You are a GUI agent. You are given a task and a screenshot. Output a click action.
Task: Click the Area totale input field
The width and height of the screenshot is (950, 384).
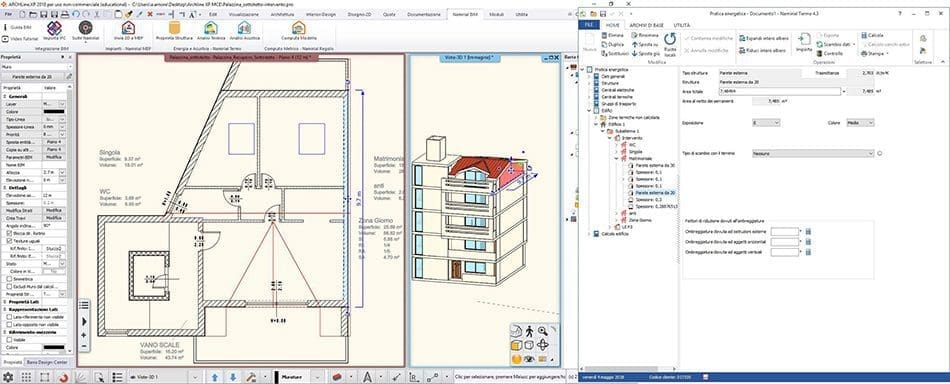pyautogui.click(x=780, y=91)
